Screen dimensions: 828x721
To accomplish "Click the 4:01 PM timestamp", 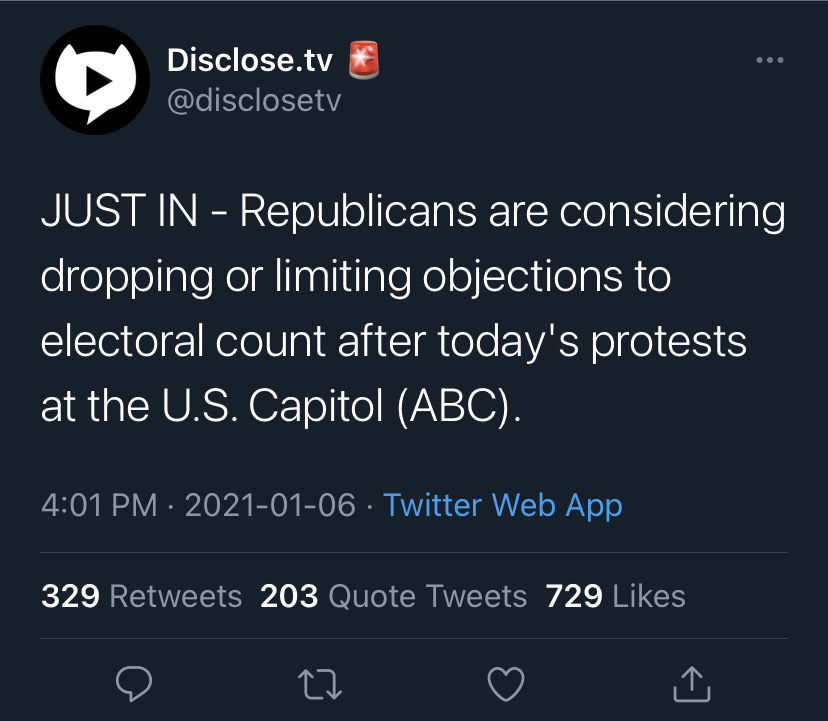I will [x=99, y=505].
